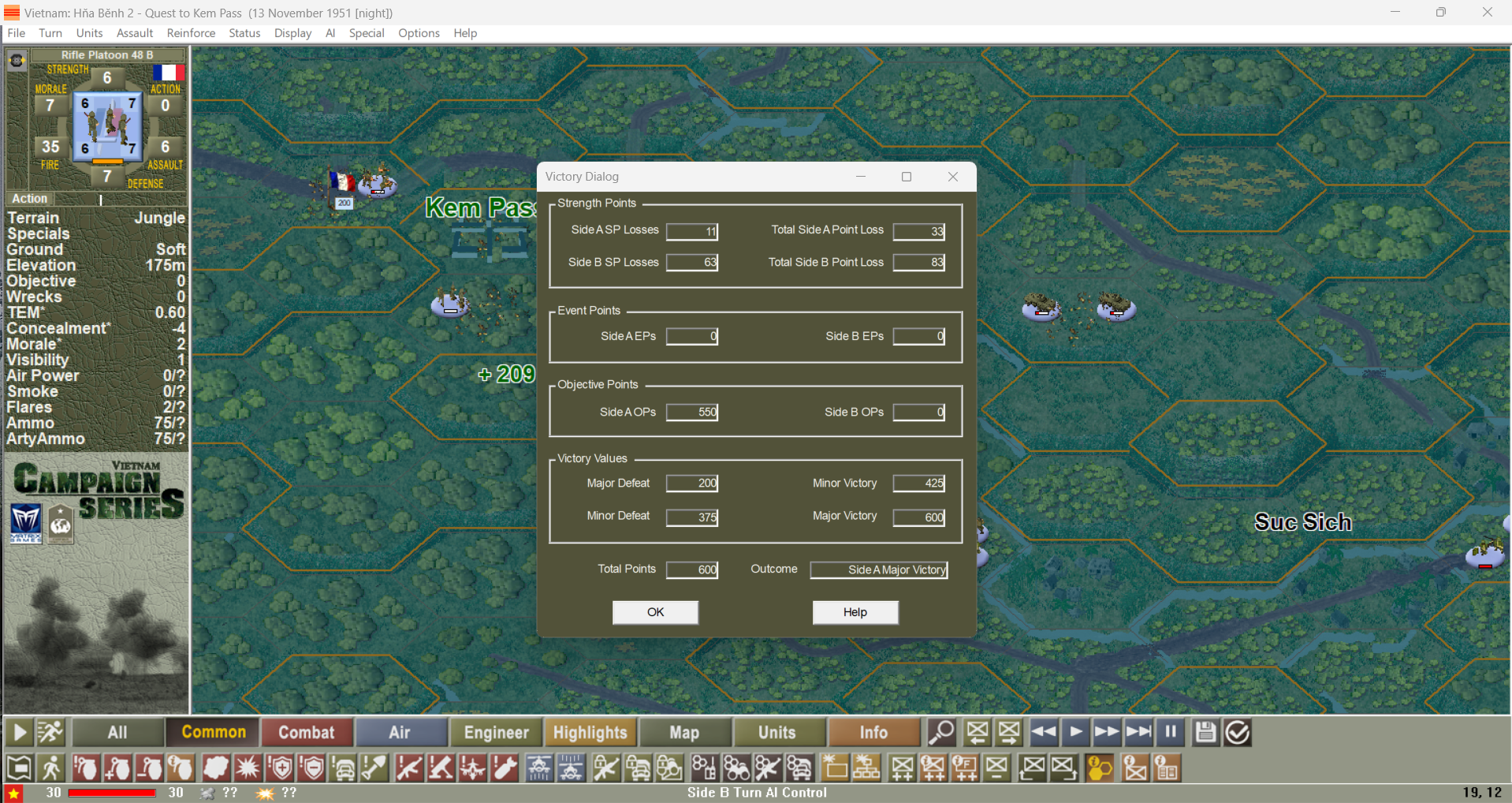Click the smoke cloud icon
Viewport: 1512px width, 803px height.
(x=215, y=768)
